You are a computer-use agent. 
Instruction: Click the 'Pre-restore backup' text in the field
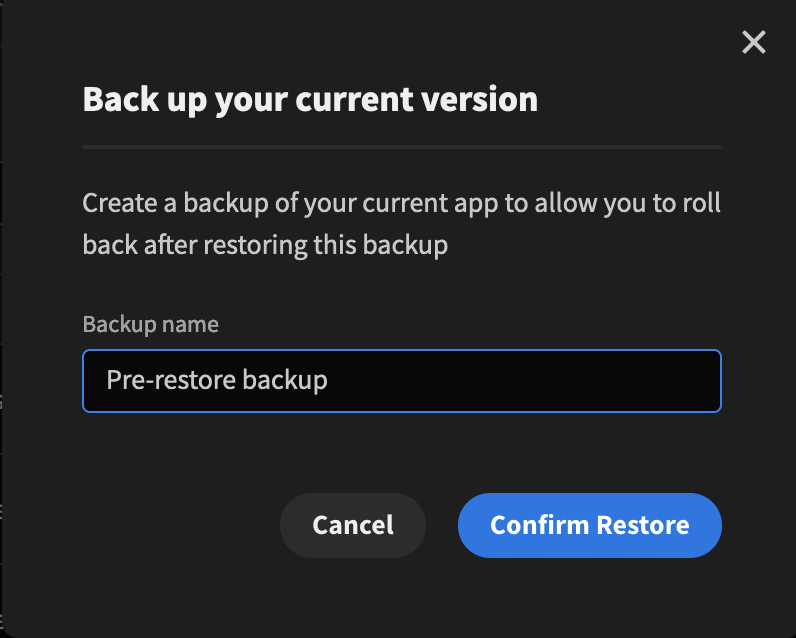point(217,380)
